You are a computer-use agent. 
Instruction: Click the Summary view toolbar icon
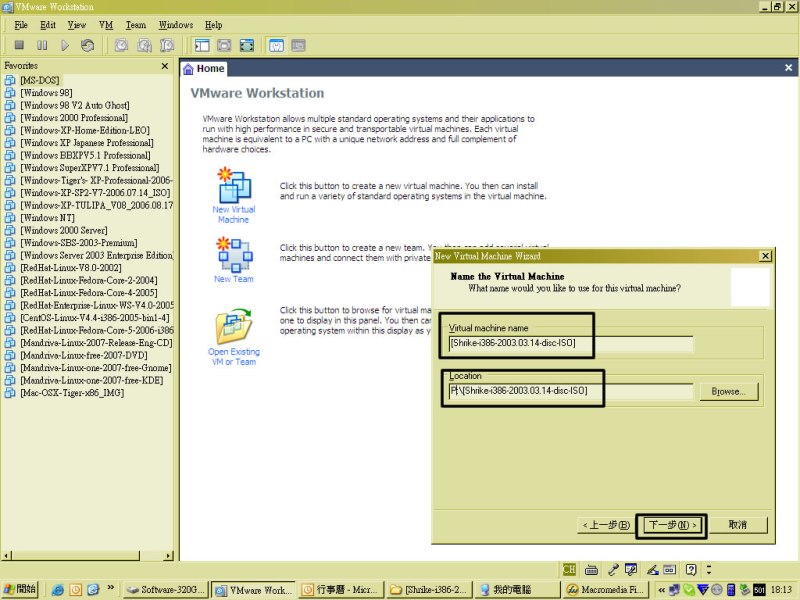pos(277,45)
